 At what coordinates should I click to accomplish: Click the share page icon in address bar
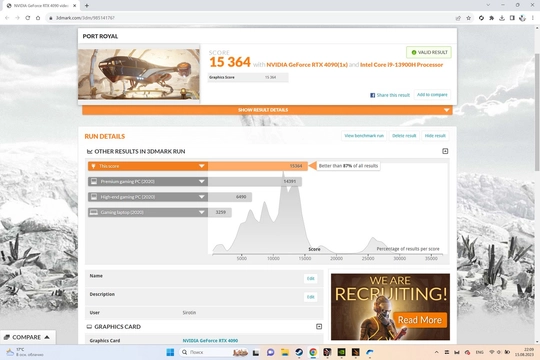(458, 18)
